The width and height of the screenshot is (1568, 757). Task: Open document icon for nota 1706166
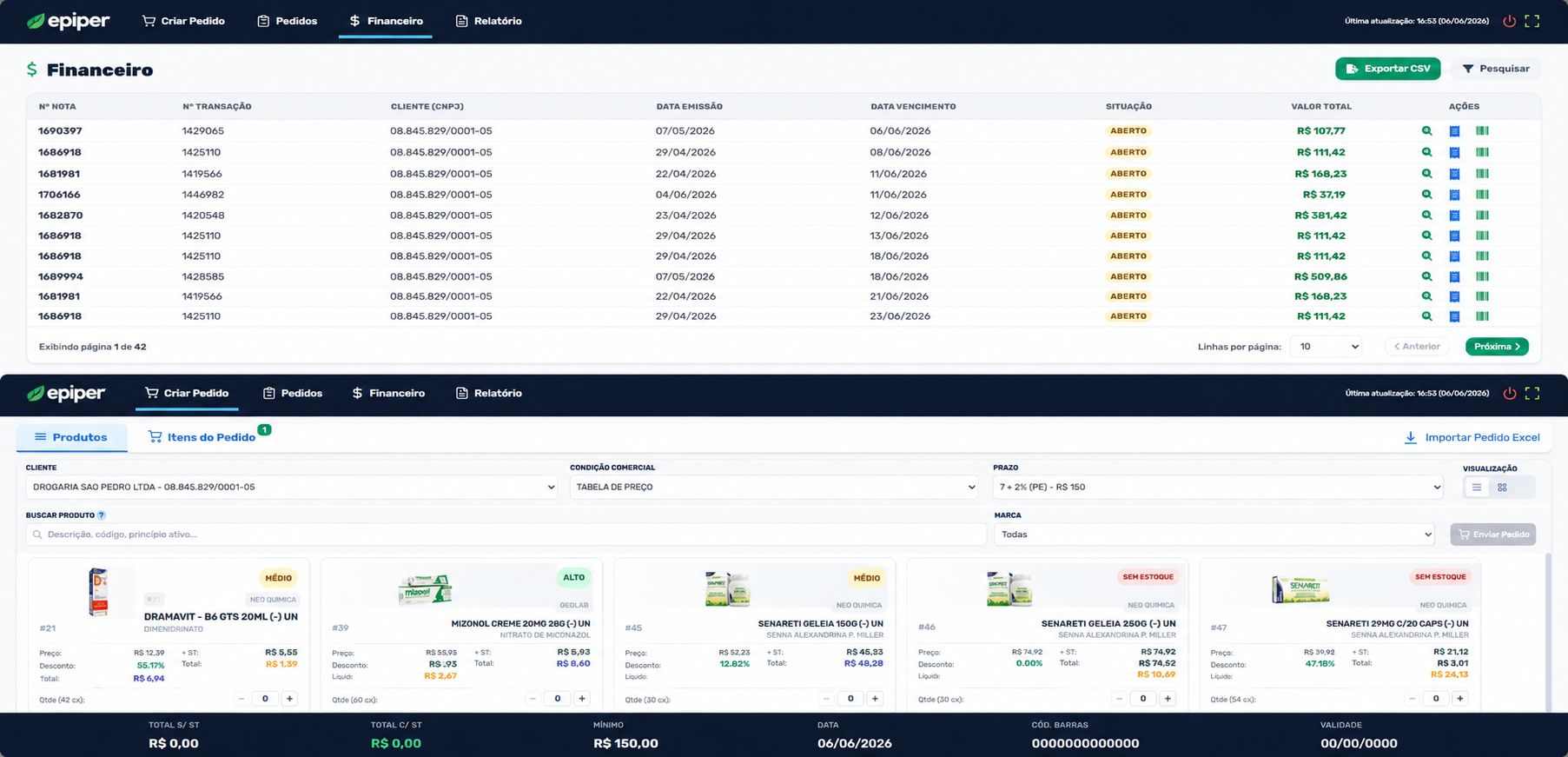pos(1454,195)
